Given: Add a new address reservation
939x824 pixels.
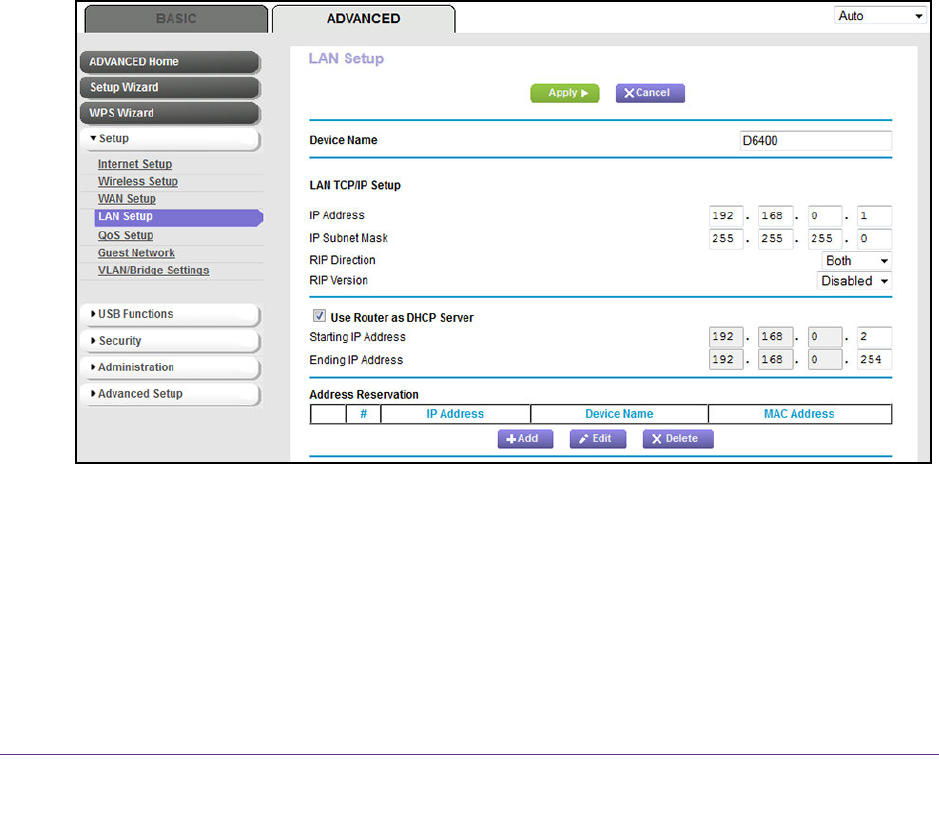Looking at the screenshot, I should pos(525,439).
